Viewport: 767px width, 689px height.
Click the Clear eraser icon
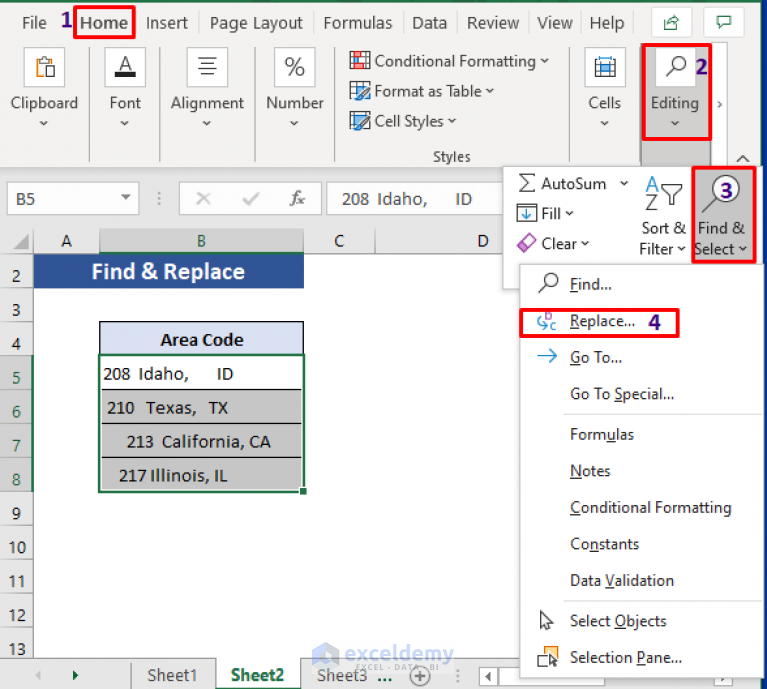click(526, 243)
